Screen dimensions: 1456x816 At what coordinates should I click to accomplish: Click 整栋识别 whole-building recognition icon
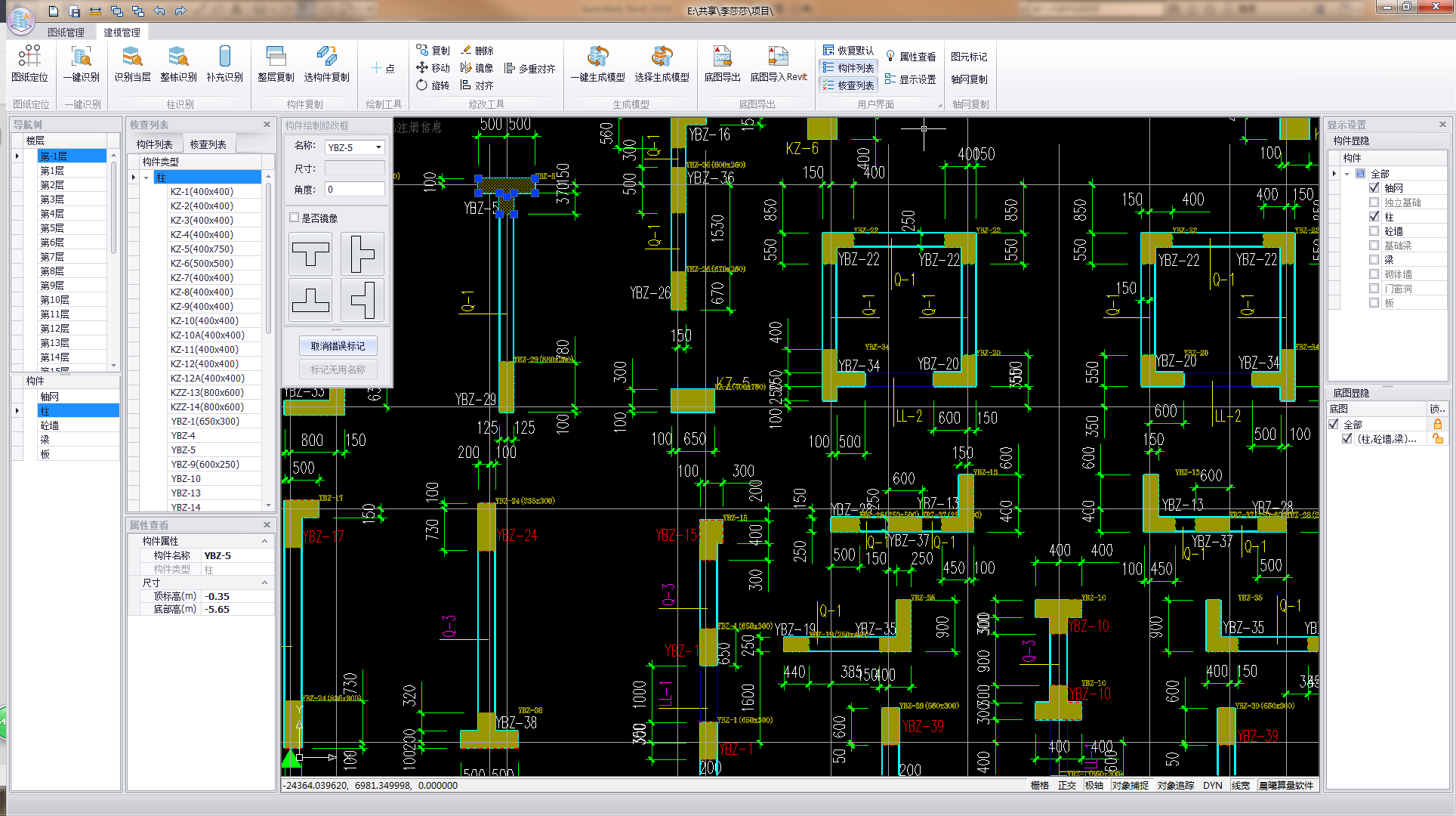[x=178, y=63]
